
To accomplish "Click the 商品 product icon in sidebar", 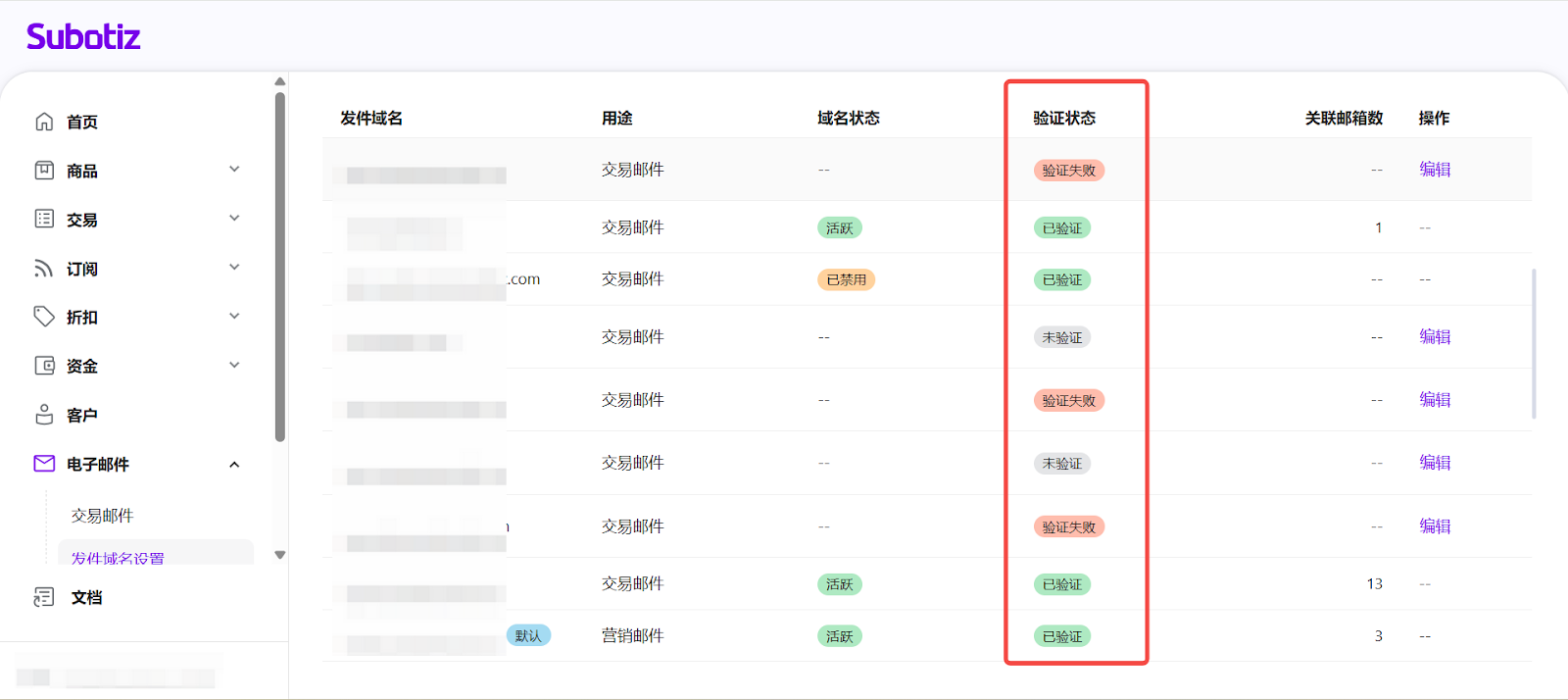I will coord(44,171).
